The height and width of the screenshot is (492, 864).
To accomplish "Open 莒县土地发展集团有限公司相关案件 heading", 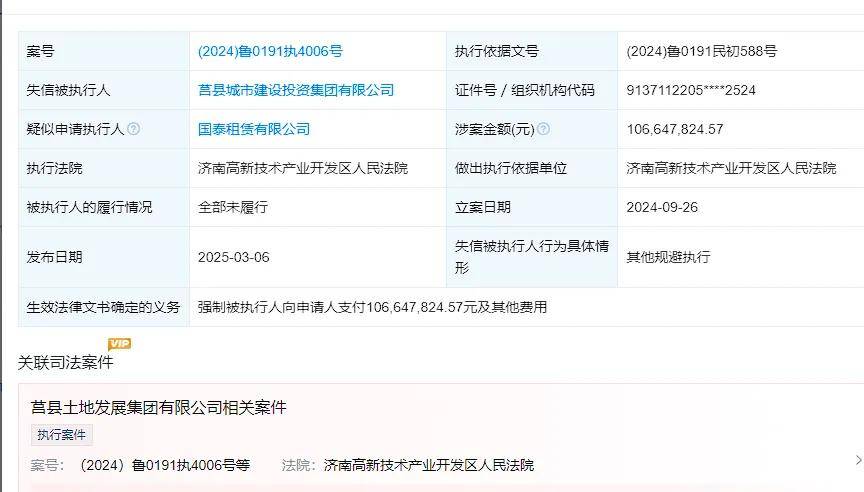I will coord(159,407).
